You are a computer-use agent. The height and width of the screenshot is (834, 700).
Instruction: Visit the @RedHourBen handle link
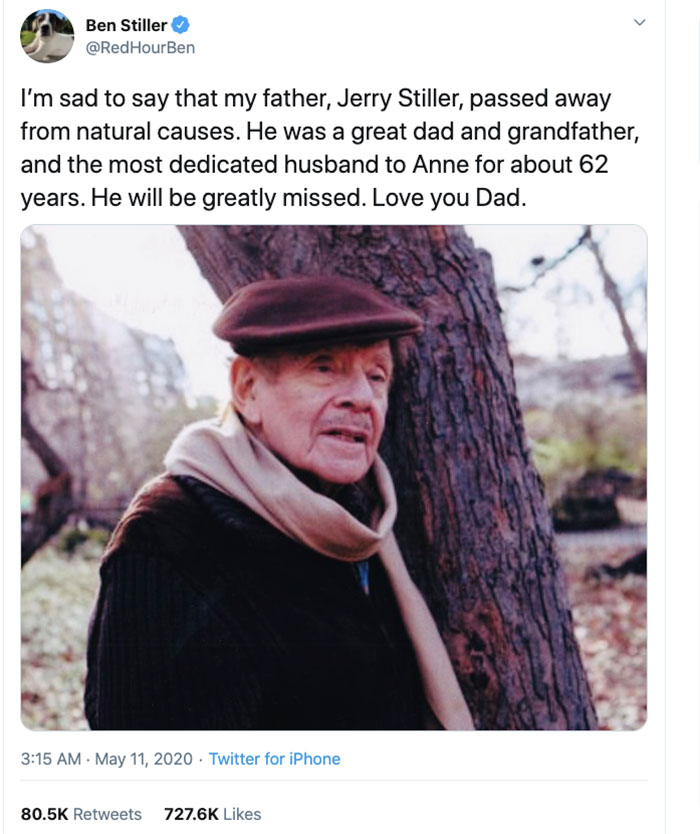[x=140, y=47]
